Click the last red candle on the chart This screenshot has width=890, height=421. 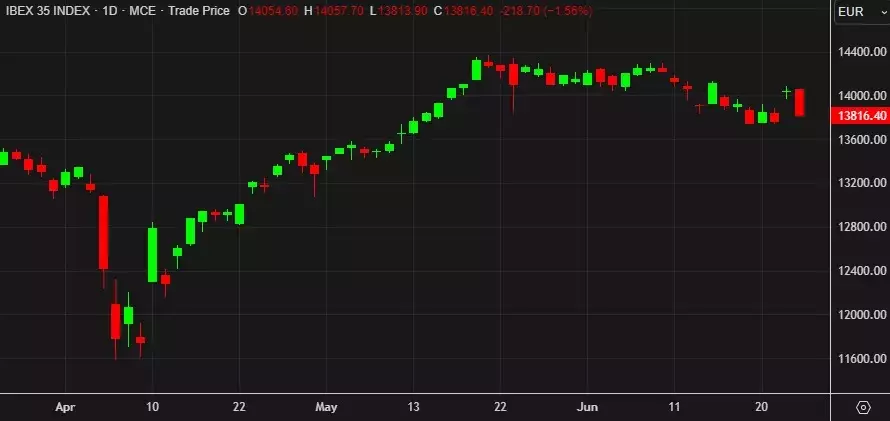click(799, 103)
